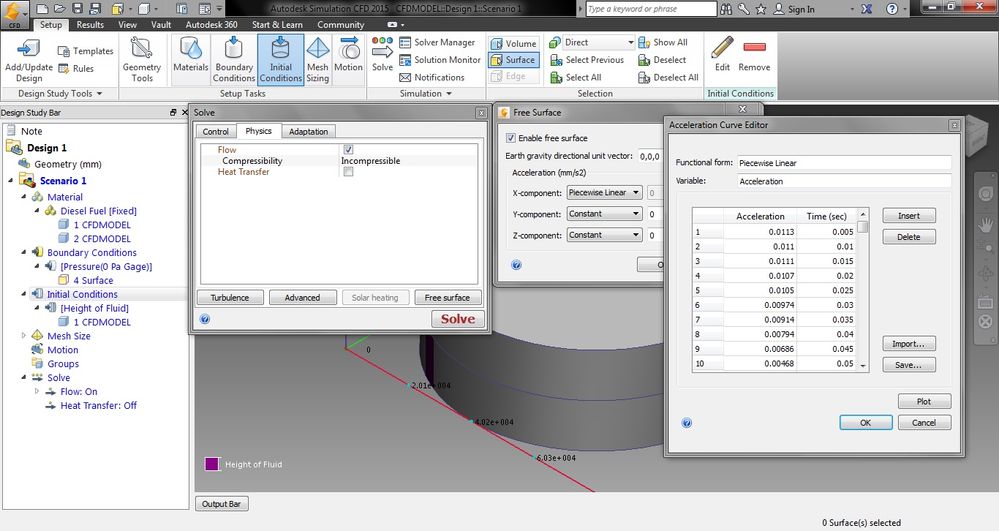The width and height of the screenshot is (999, 531).
Task: Select the Initial Conditions task
Action: coord(280,59)
